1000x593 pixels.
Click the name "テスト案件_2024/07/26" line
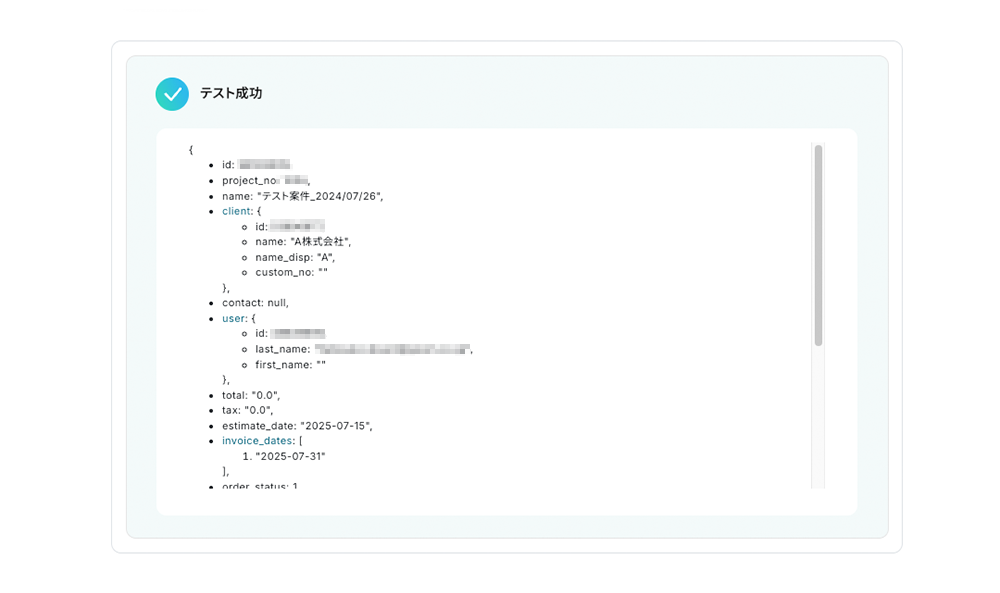(303, 196)
